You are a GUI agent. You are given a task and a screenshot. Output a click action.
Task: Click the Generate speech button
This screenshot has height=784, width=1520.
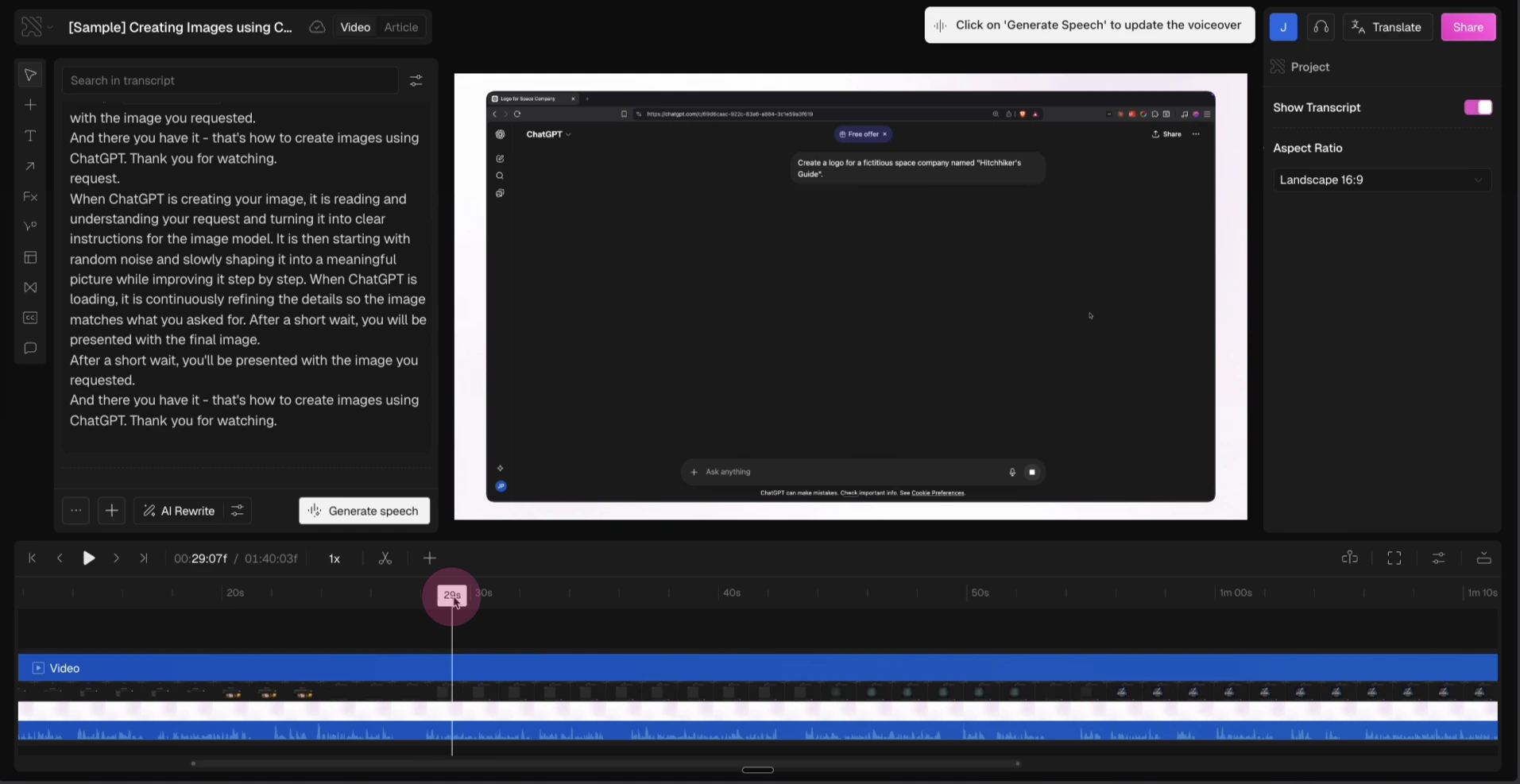[365, 511]
